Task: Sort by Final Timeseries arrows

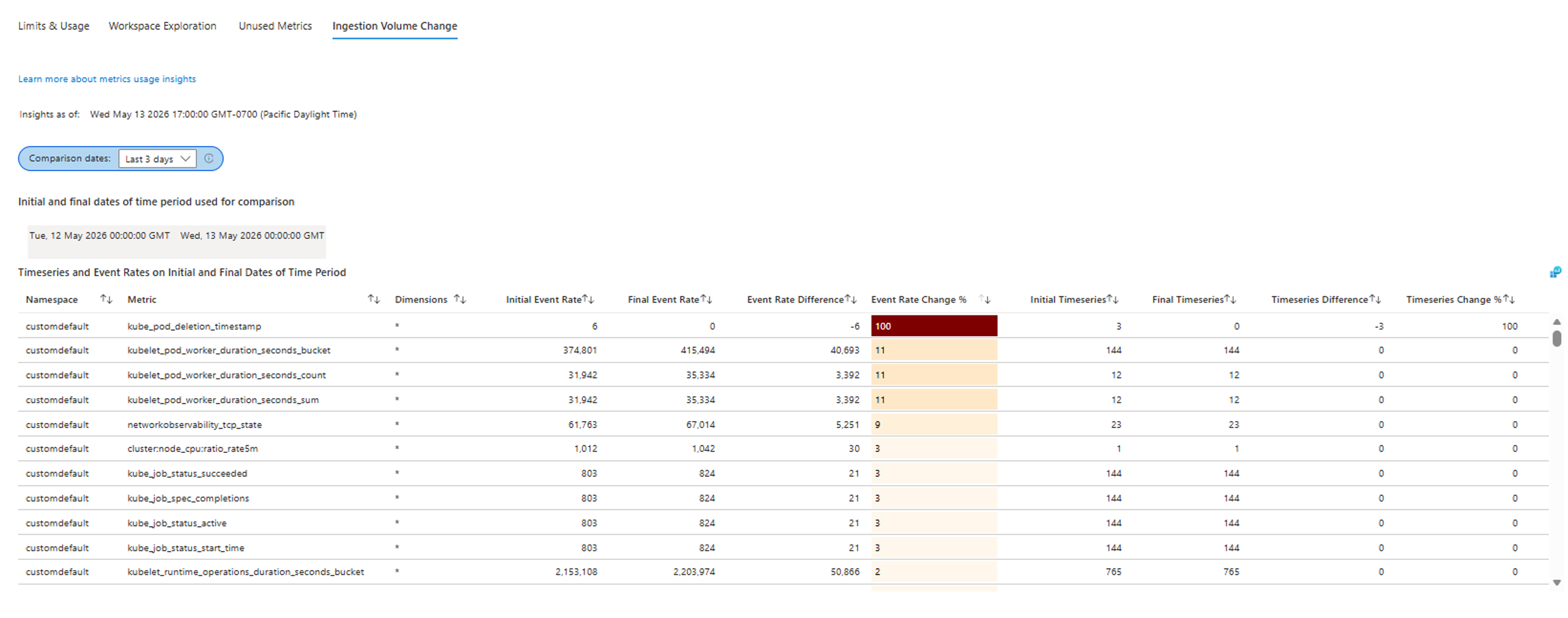Action: [x=1230, y=299]
